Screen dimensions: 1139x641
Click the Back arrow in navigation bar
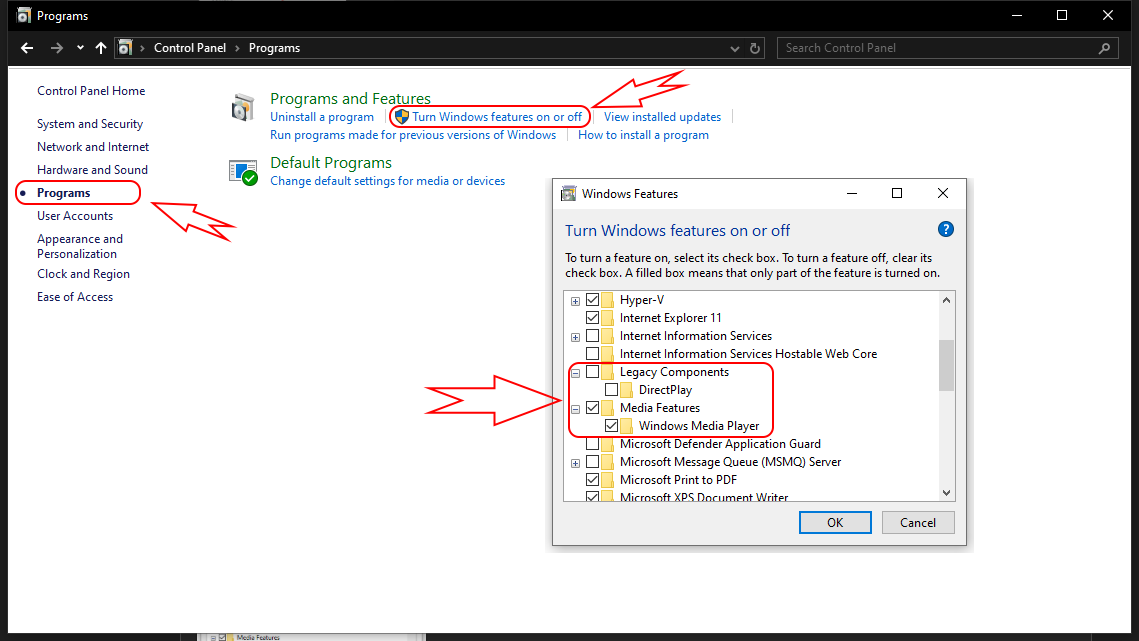click(27, 48)
